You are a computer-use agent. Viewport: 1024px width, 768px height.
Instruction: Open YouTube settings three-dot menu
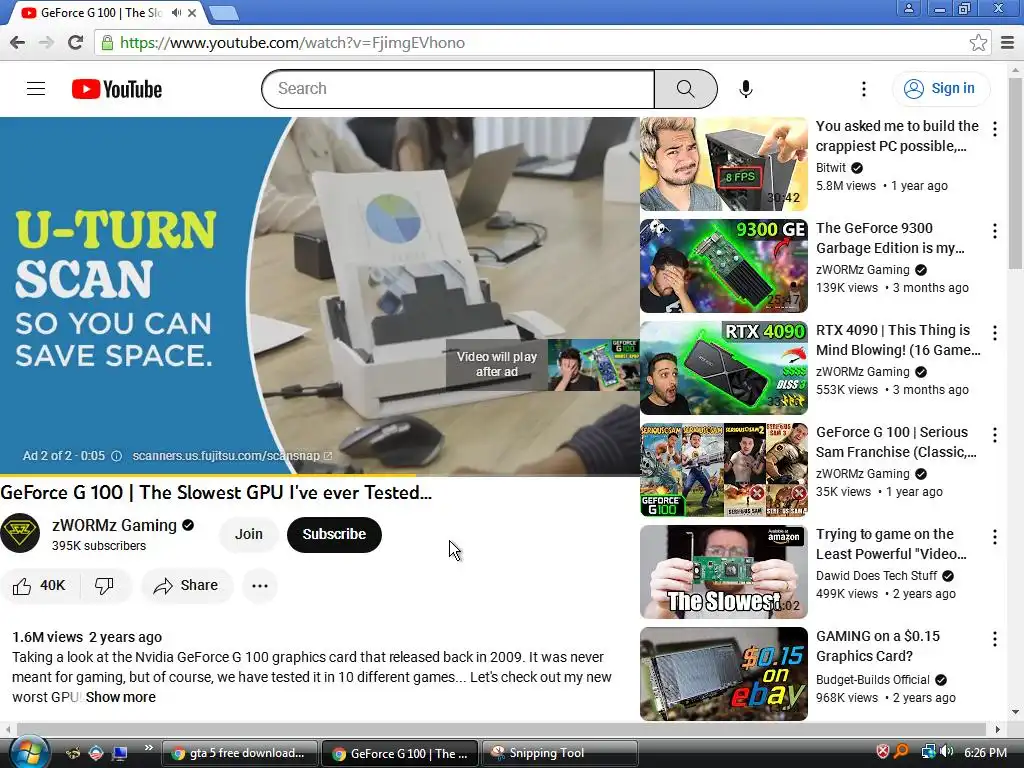863,89
